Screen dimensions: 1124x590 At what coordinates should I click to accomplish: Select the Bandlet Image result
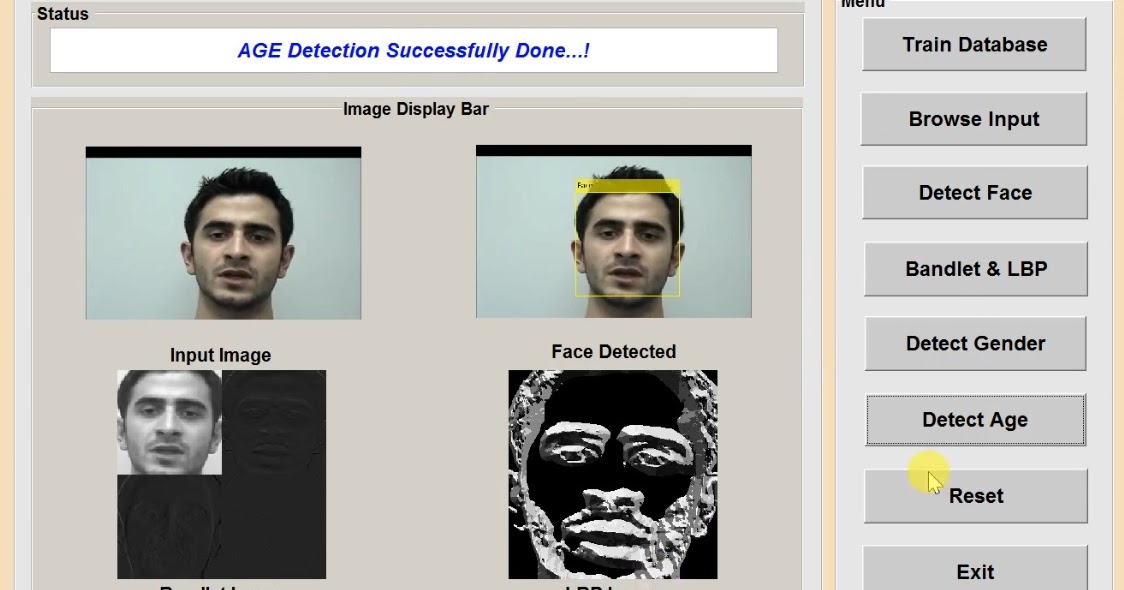220,473
